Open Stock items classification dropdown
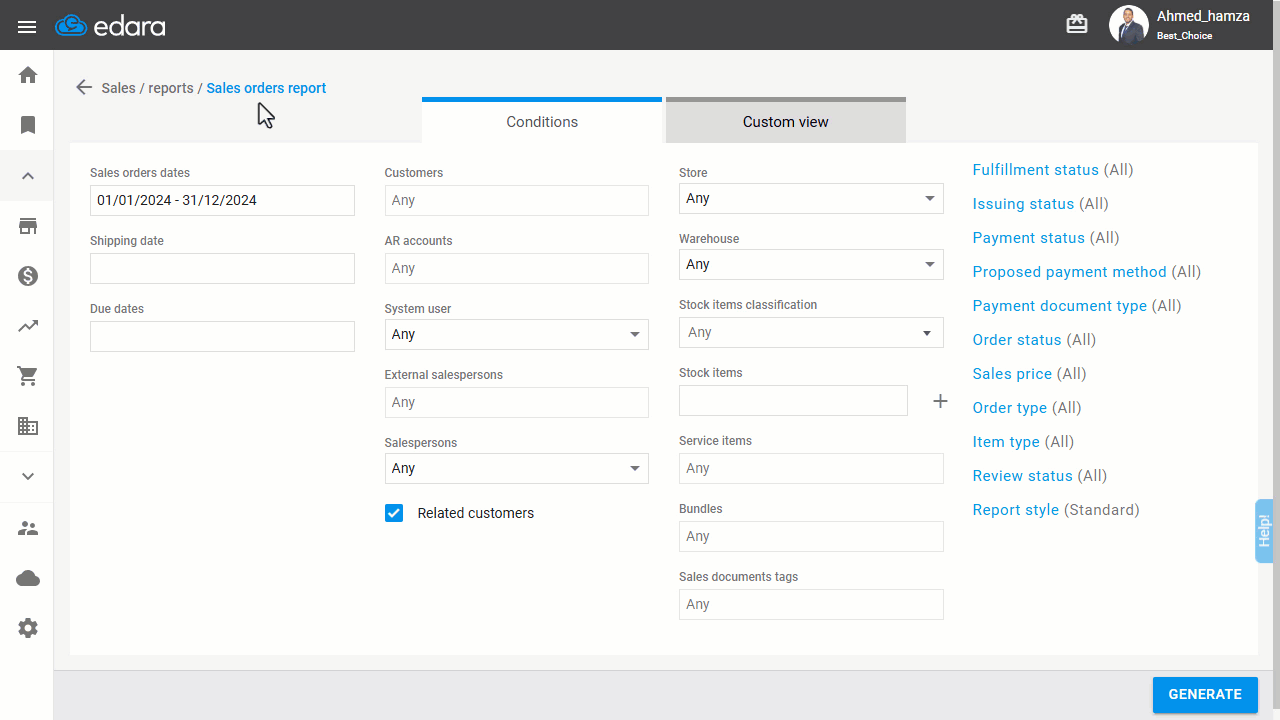Screen dimensions: 1280x720 (811, 332)
